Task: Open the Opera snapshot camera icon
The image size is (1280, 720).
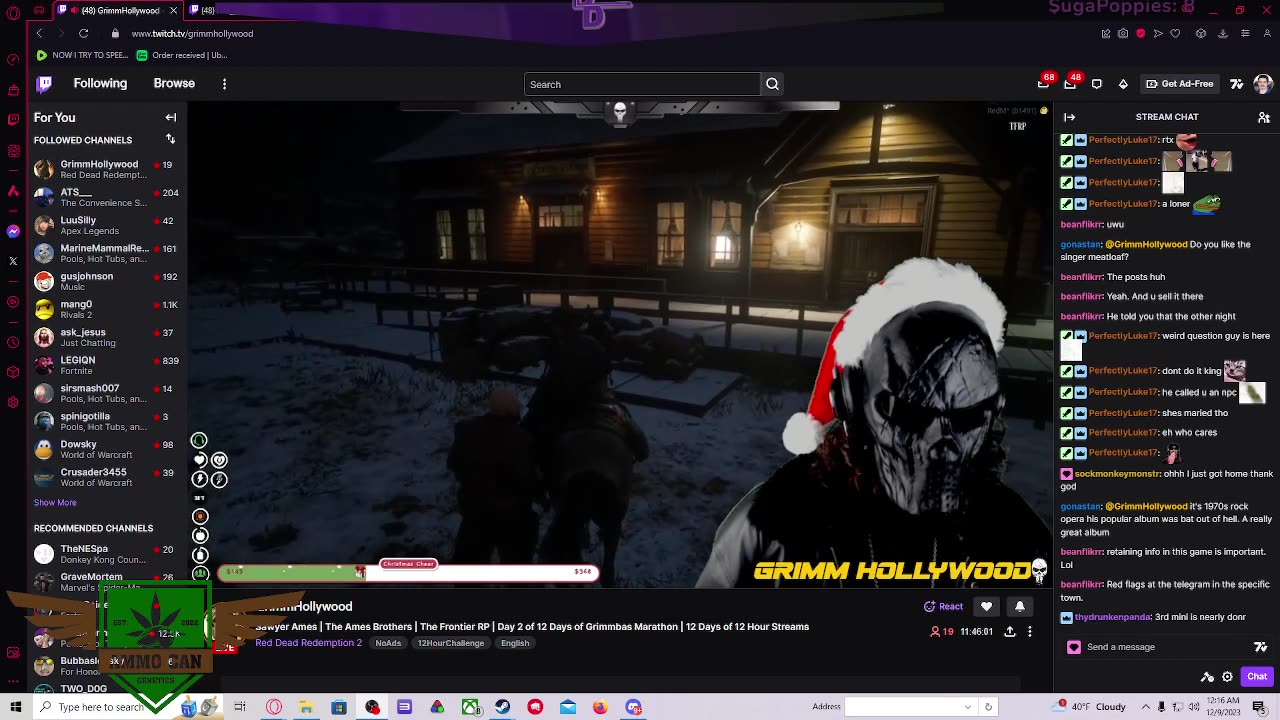Action: (1123, 33)
